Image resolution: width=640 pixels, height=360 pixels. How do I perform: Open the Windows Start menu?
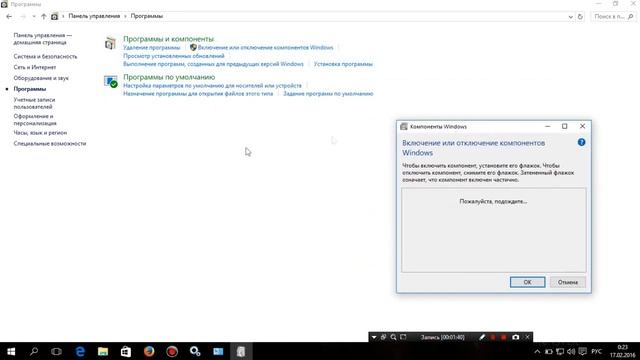click(11, 351)
